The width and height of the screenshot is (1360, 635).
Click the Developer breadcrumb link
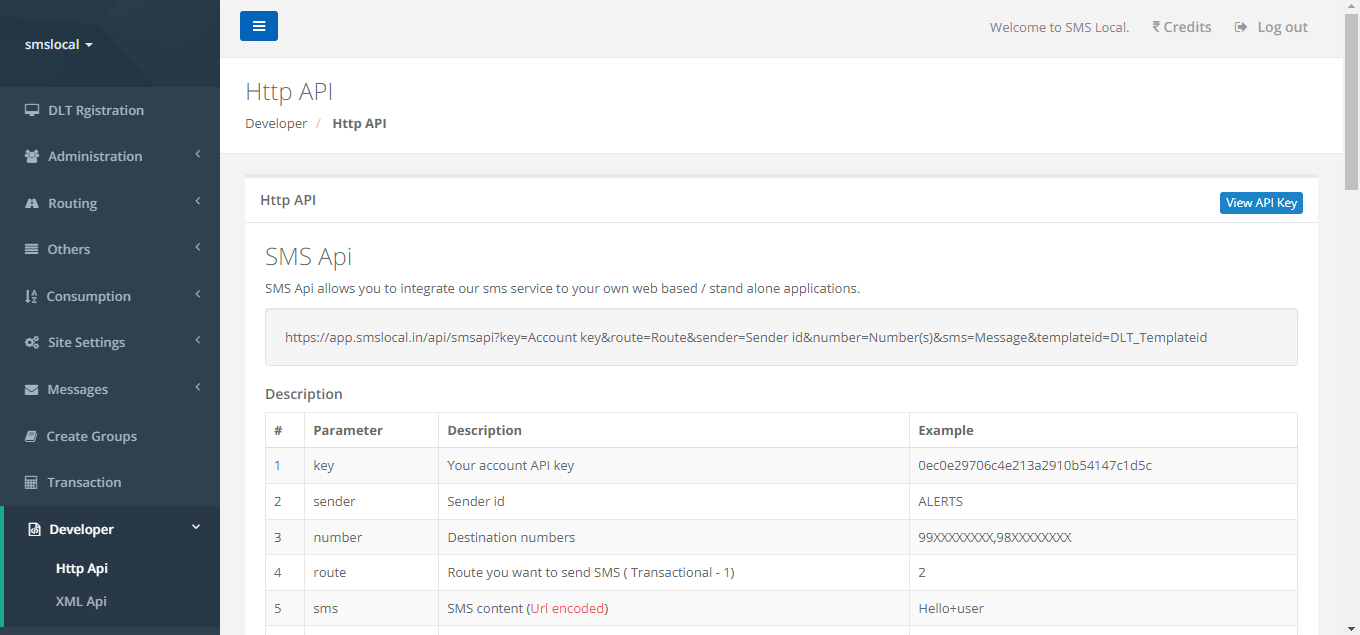tap(276, 124)
